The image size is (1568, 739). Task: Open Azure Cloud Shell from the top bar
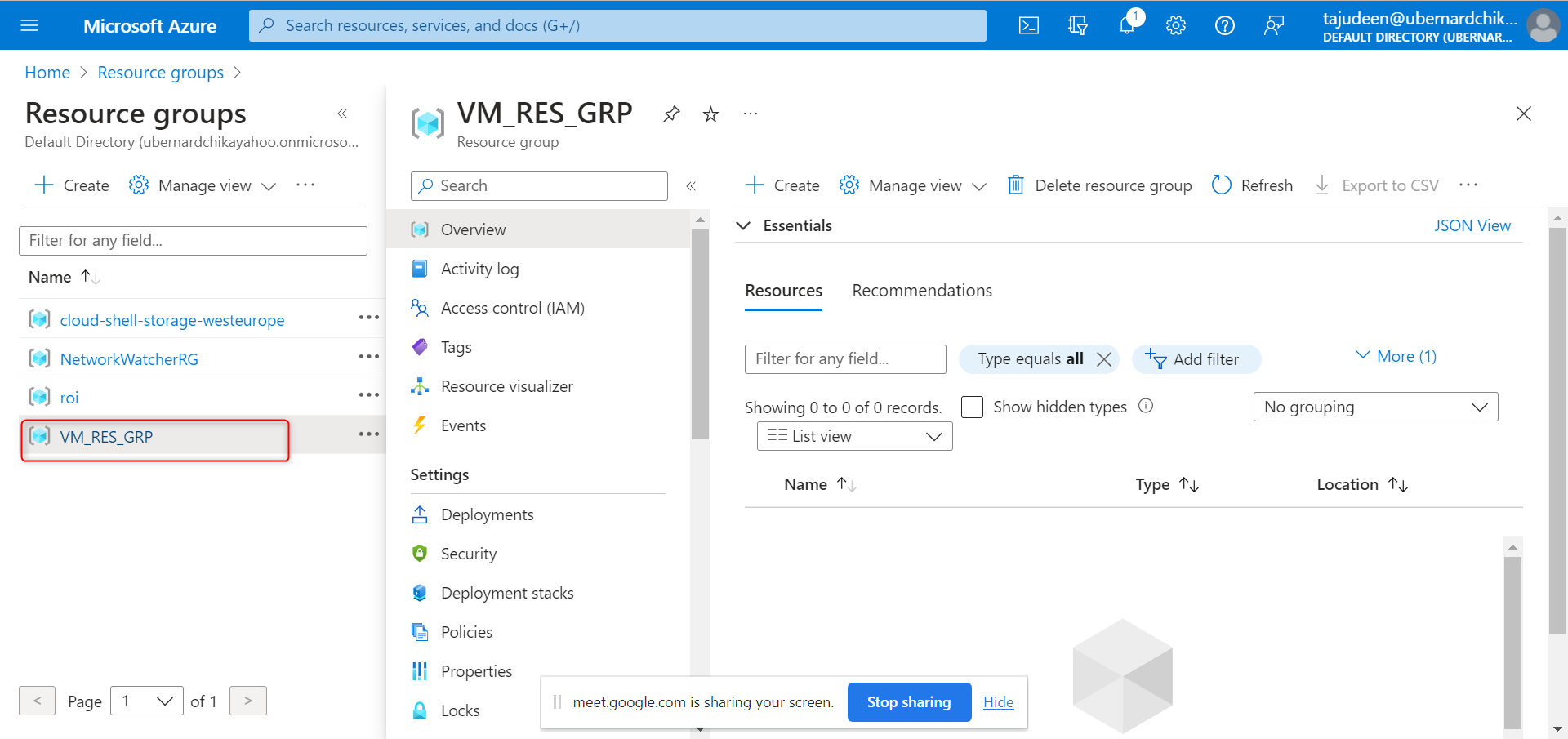1028,25
